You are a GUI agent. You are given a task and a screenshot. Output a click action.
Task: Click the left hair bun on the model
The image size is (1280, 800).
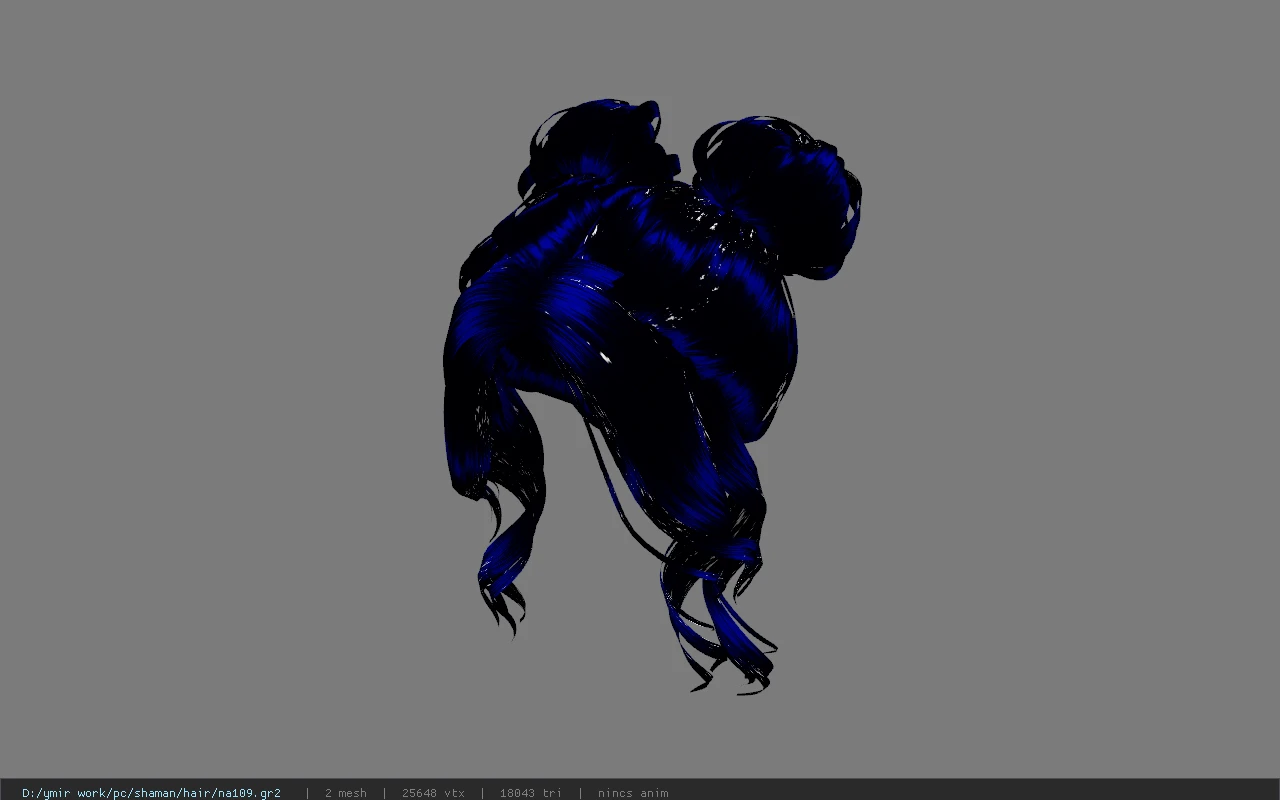click(x=590, y=145)
